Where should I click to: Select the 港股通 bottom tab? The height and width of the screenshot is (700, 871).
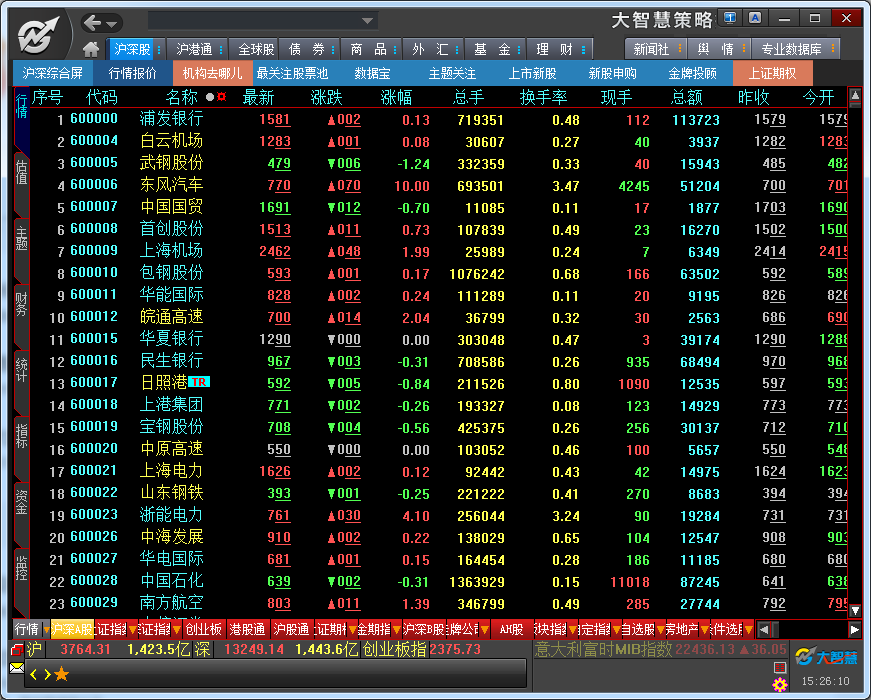pyautogui.click(x=247, y=629)
